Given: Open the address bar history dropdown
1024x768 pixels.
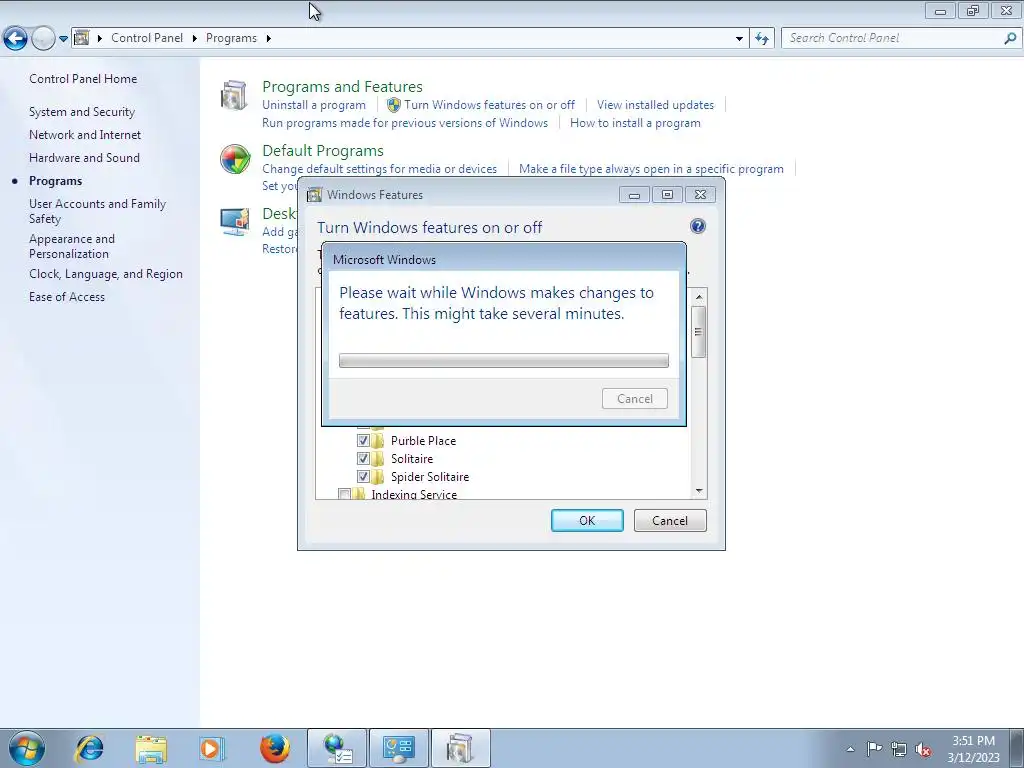Looking at the screenshot, I should coord(739,39).
